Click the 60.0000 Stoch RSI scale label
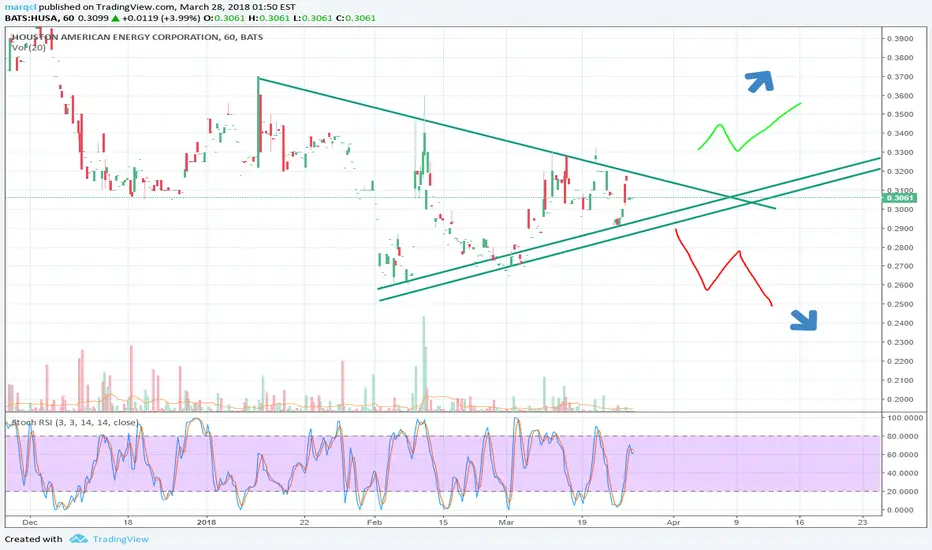The width and height of the screenshot is (932, 550). click(x=903, y=455)
